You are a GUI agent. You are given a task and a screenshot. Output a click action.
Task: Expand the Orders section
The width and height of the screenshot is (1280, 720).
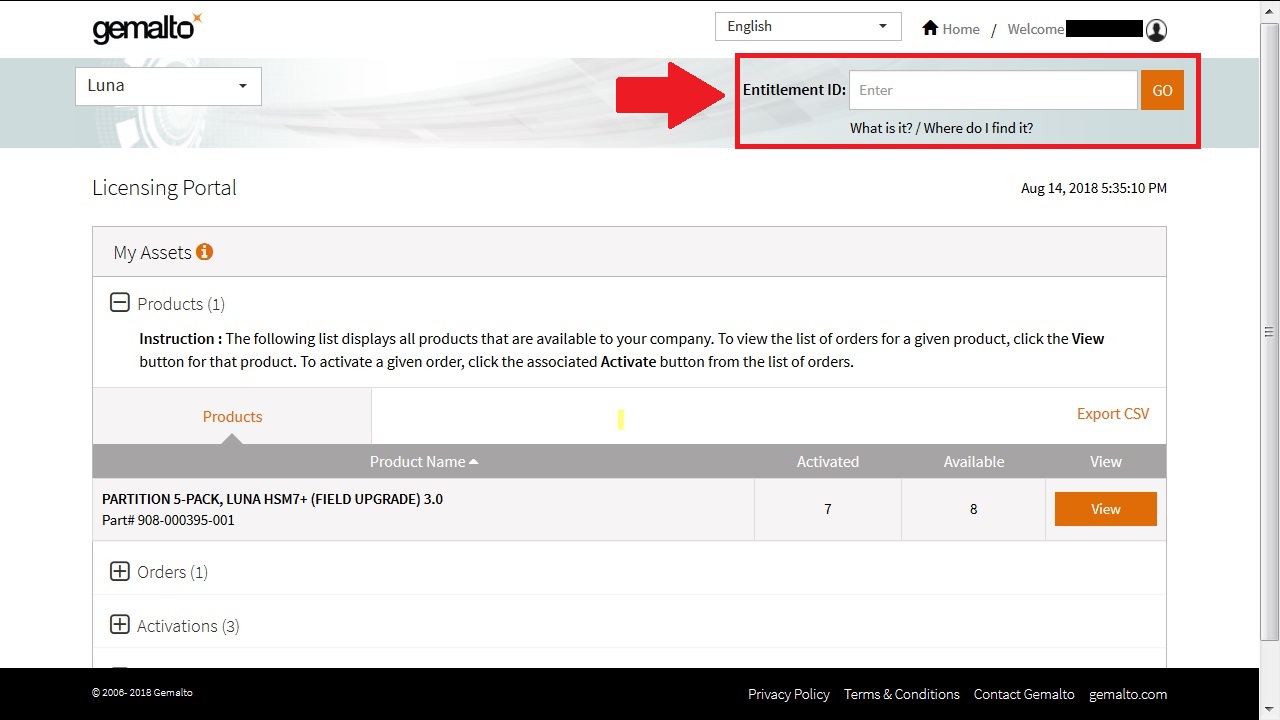119,571
